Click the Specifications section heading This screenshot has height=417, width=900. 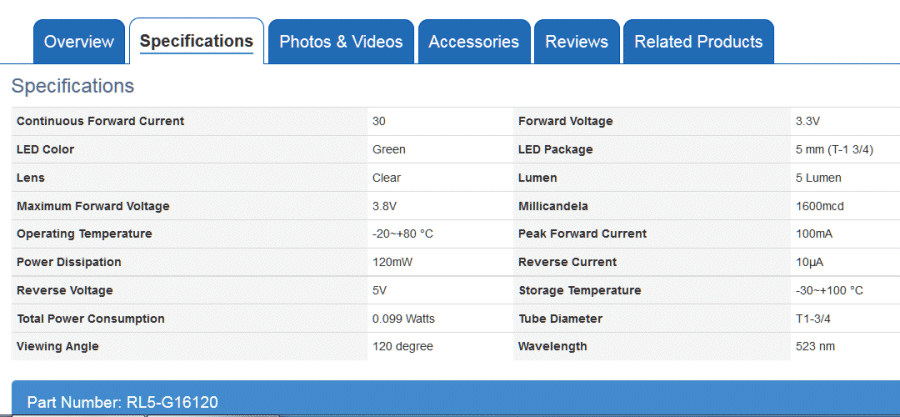tap(72, 86)
